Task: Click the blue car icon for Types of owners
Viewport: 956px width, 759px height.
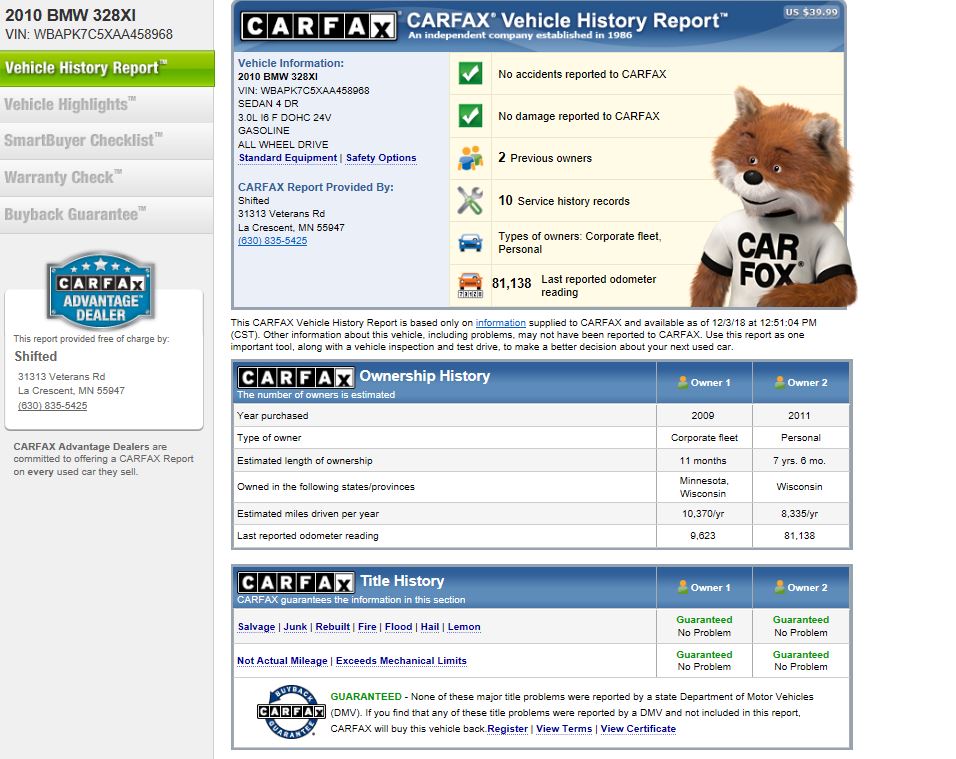Action: click(x=470, y=243)
